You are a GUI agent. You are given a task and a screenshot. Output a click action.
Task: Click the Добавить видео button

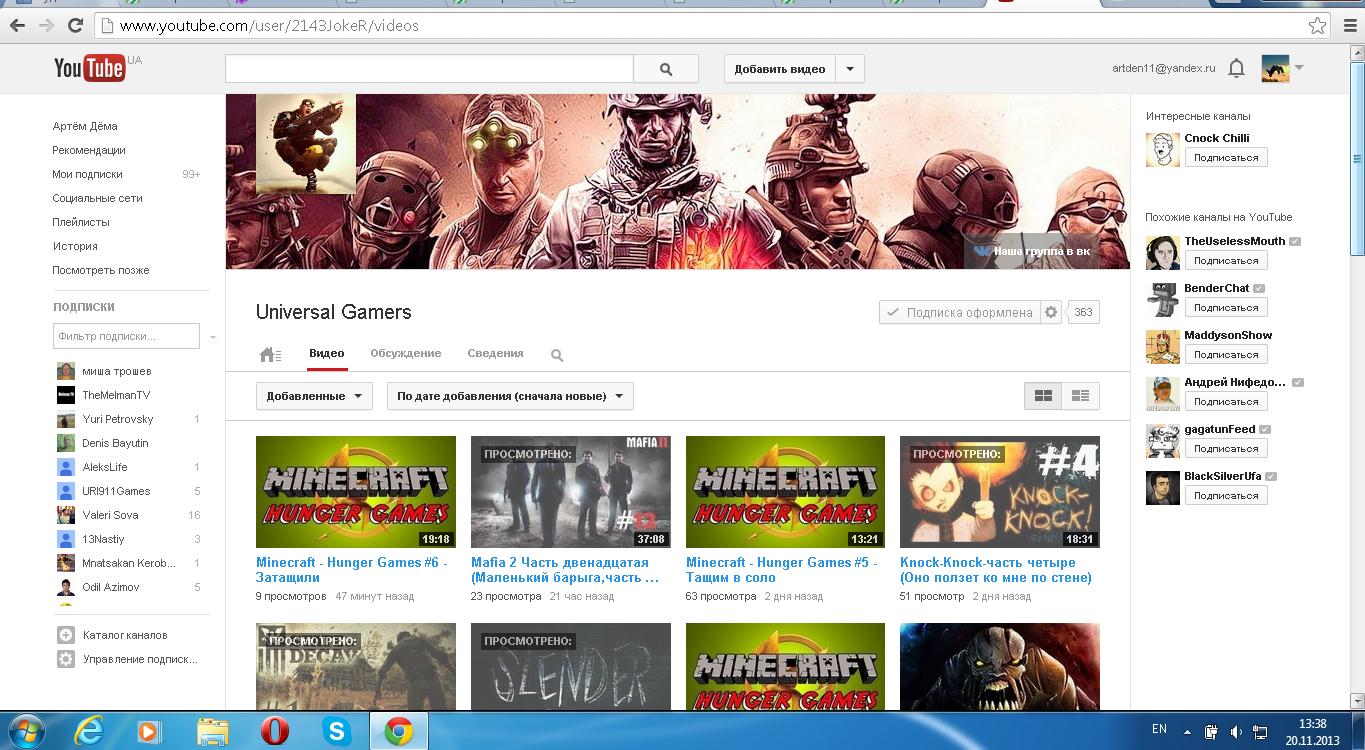(x=780, y=69)
